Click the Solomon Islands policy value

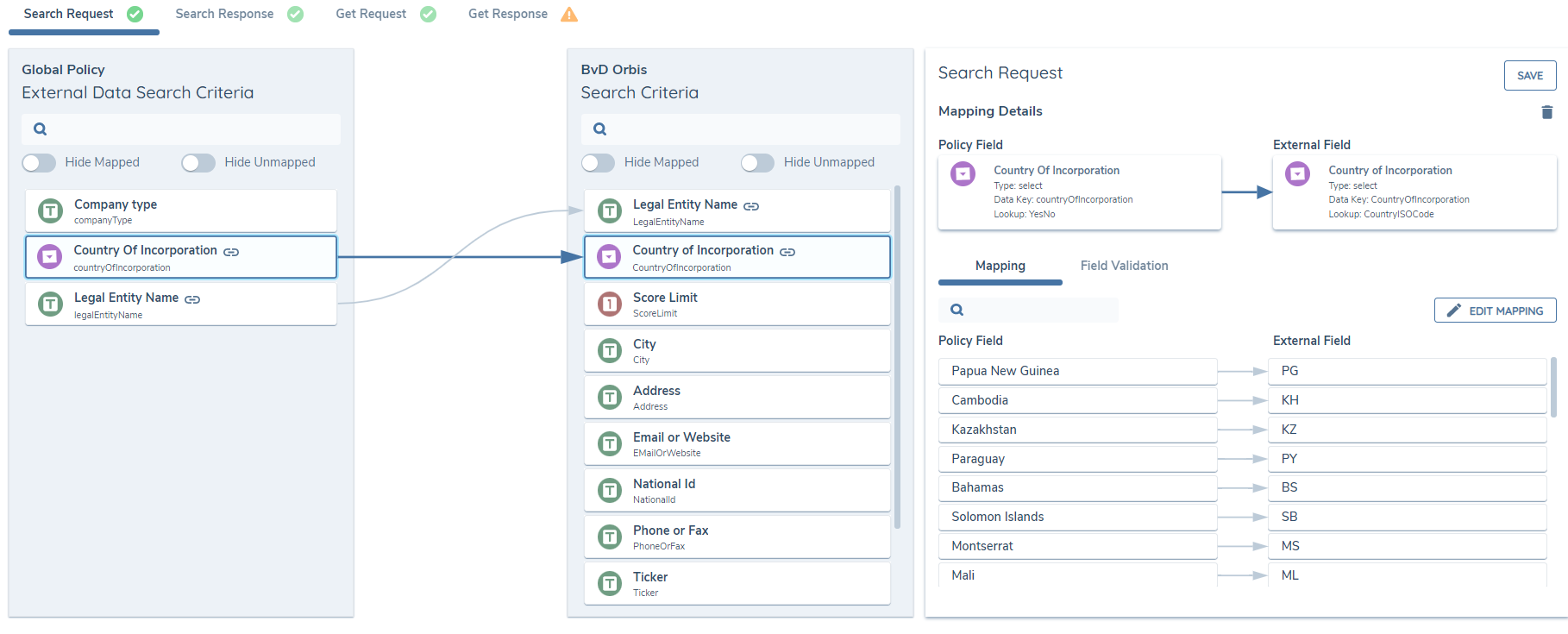(1077, 517)
